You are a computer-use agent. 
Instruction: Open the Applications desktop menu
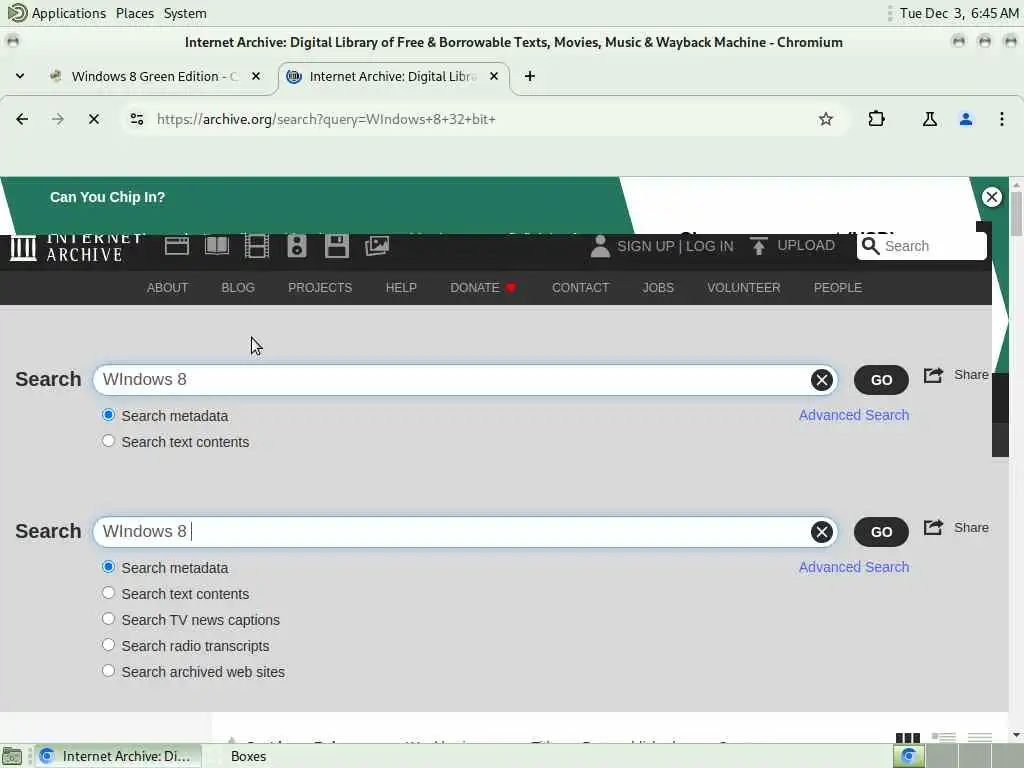coord(69,13)
